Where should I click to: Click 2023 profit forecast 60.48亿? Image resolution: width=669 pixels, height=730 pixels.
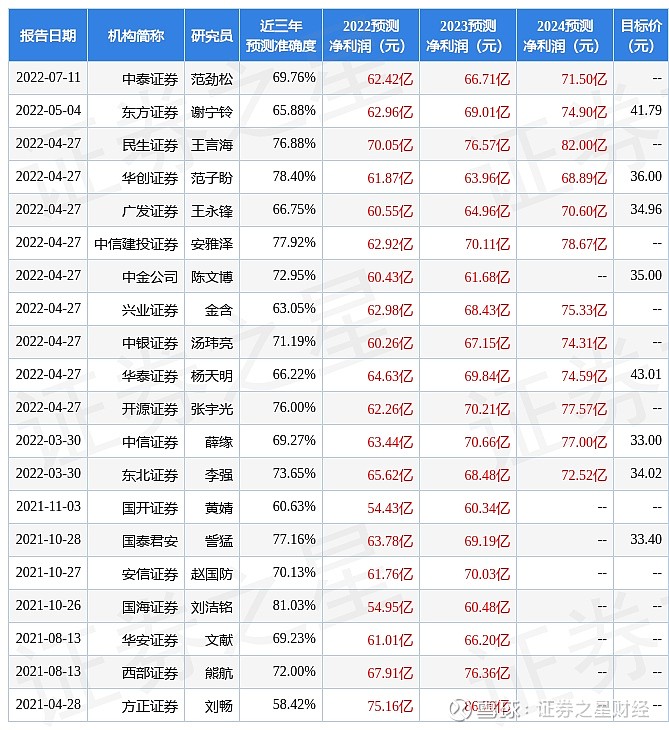click(487, 607)
